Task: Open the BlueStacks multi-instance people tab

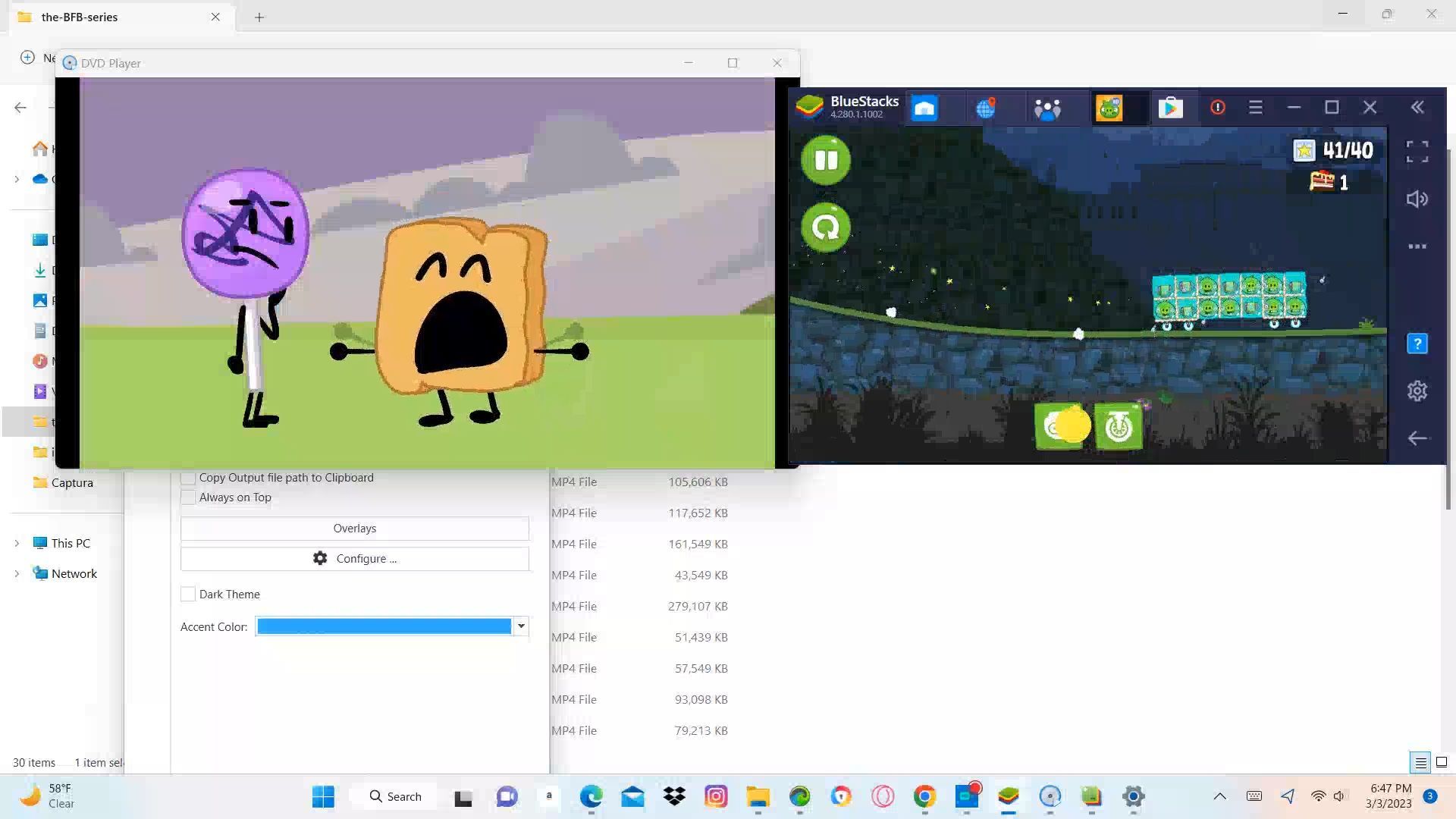Action: [1047, 108]
